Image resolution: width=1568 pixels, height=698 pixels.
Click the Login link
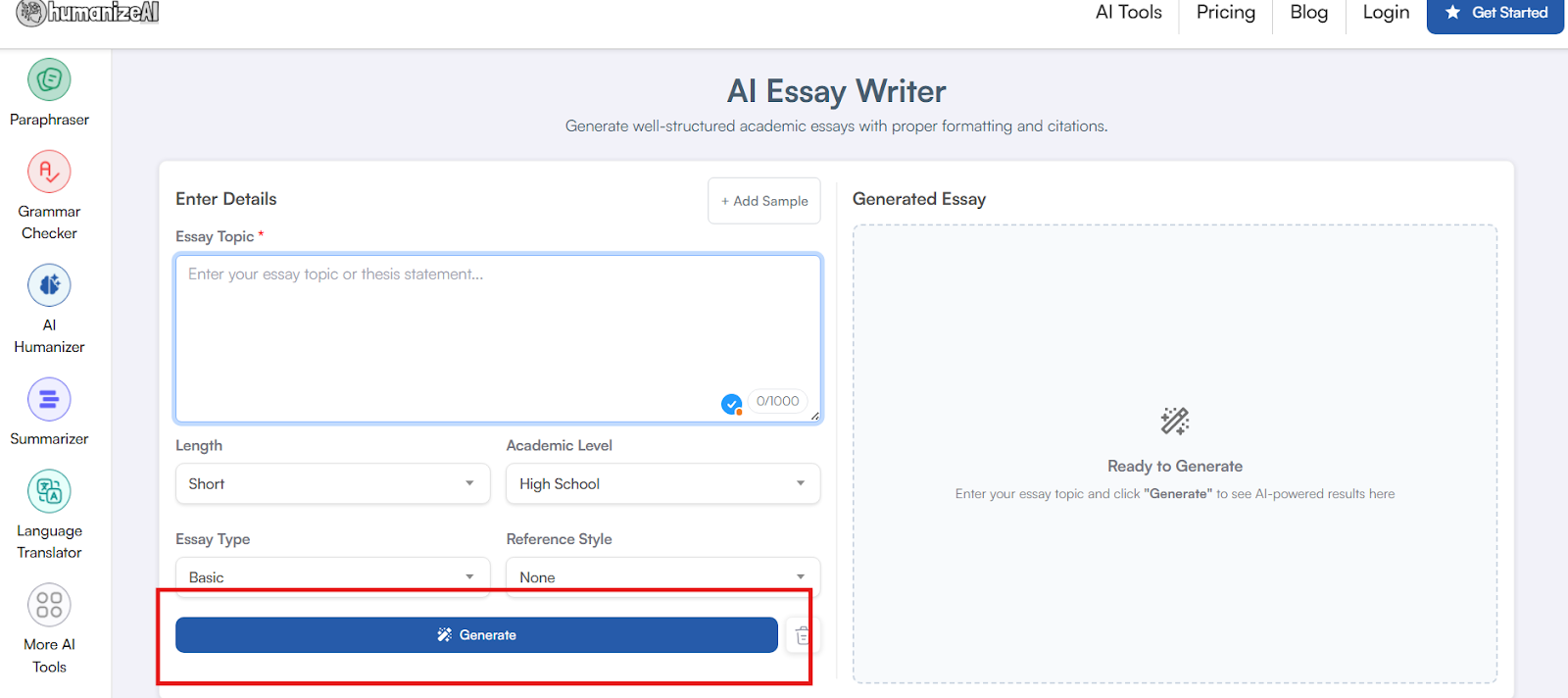point(1386,13)
